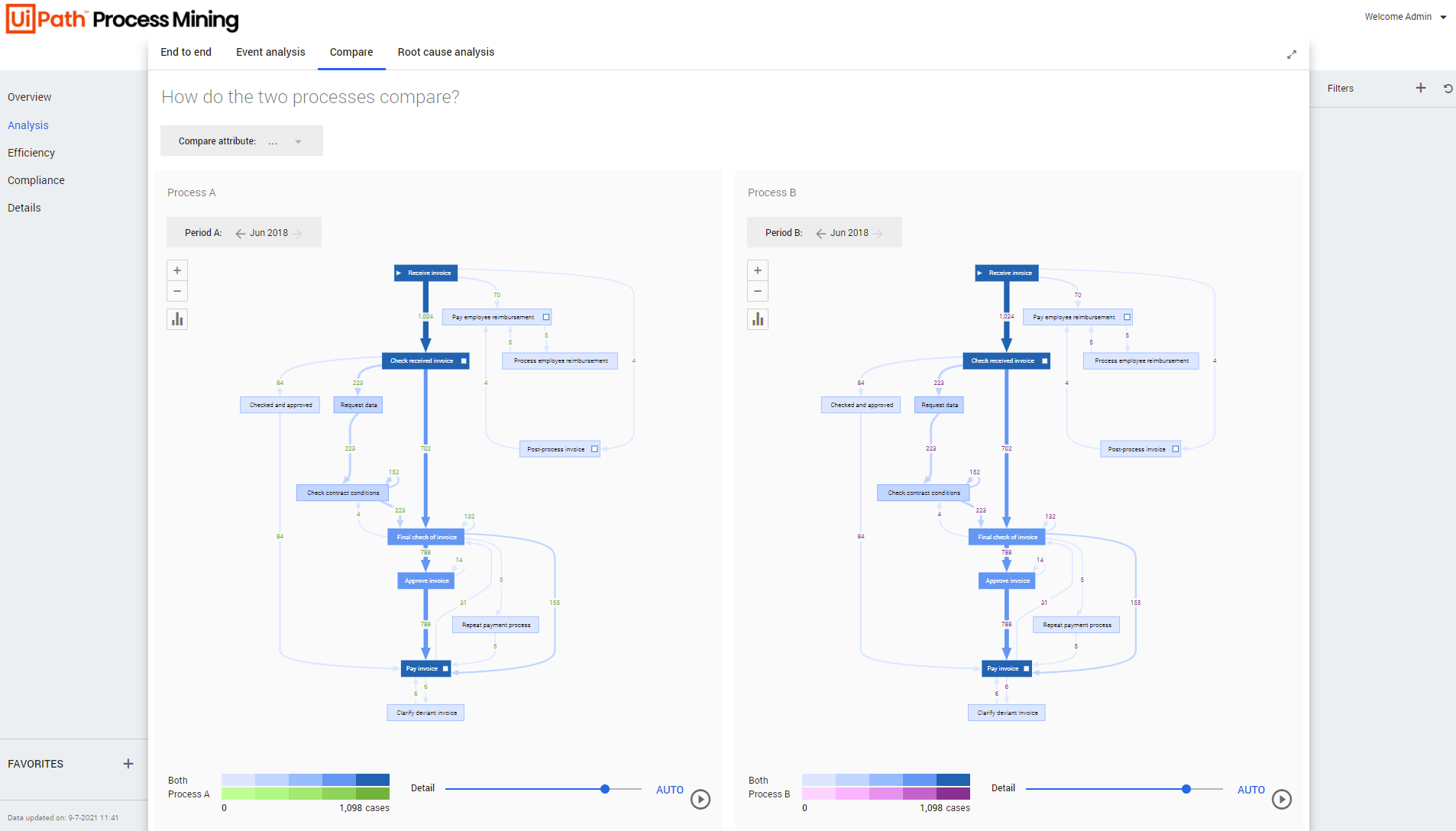Toggle Post-process invoice checkbox in Process A
Screen dimensions: 1456x831
point(595,449)
